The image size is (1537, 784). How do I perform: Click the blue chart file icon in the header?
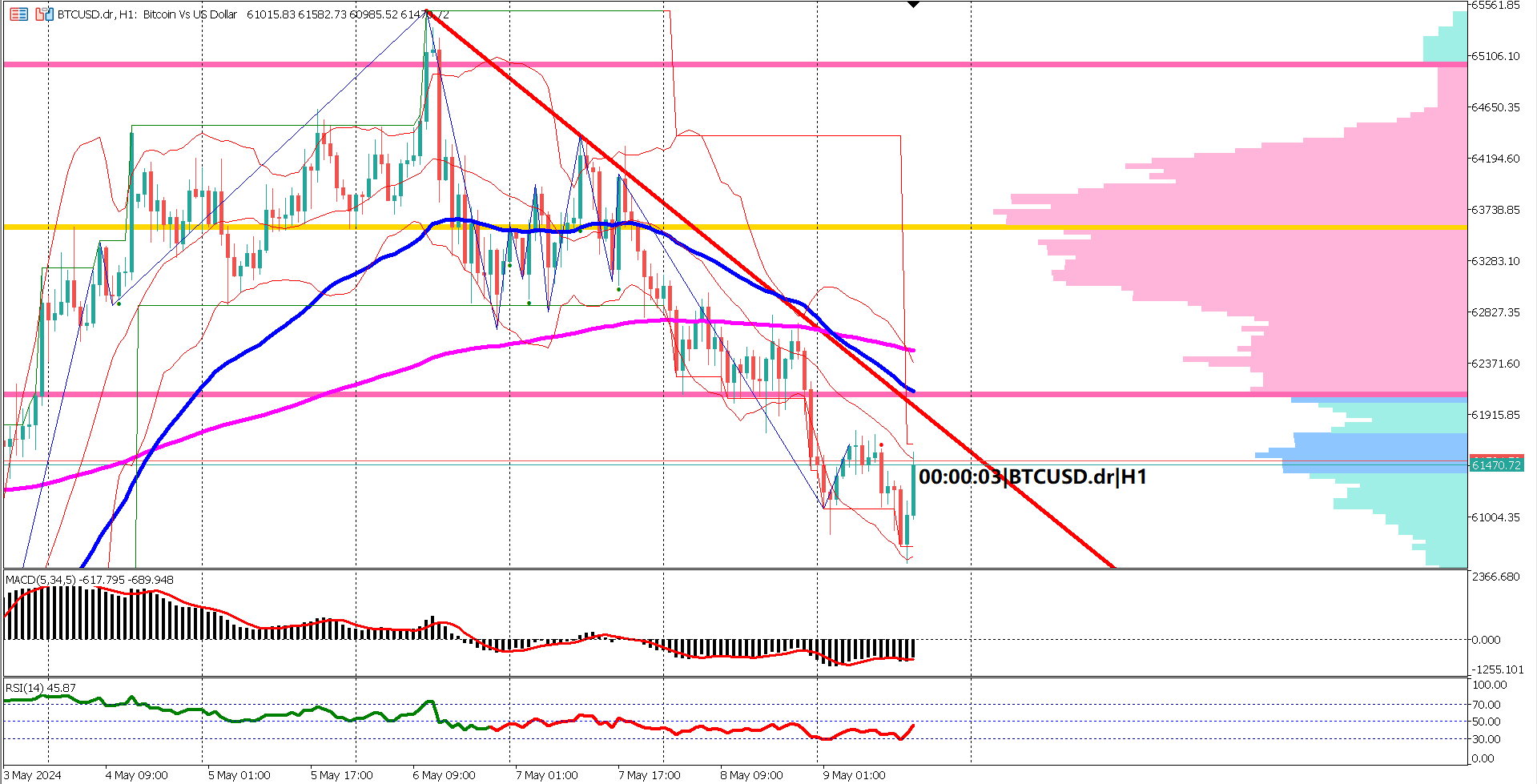click(x=50, y=14)
